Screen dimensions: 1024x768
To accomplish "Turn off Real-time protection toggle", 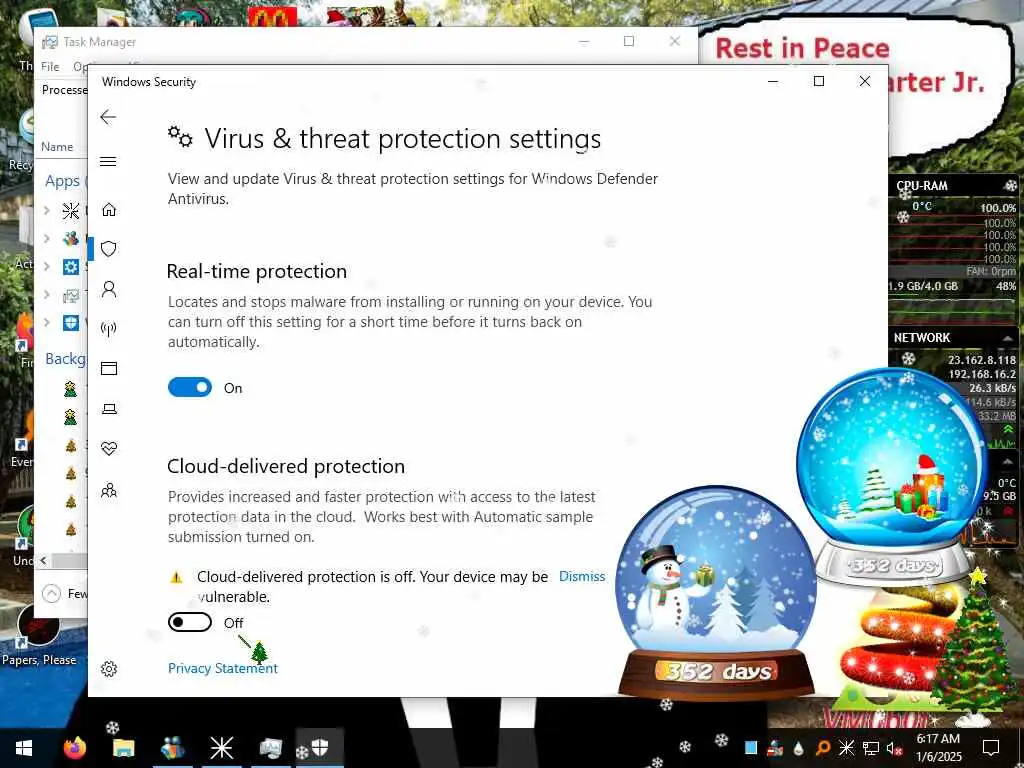I will (190, 387).
